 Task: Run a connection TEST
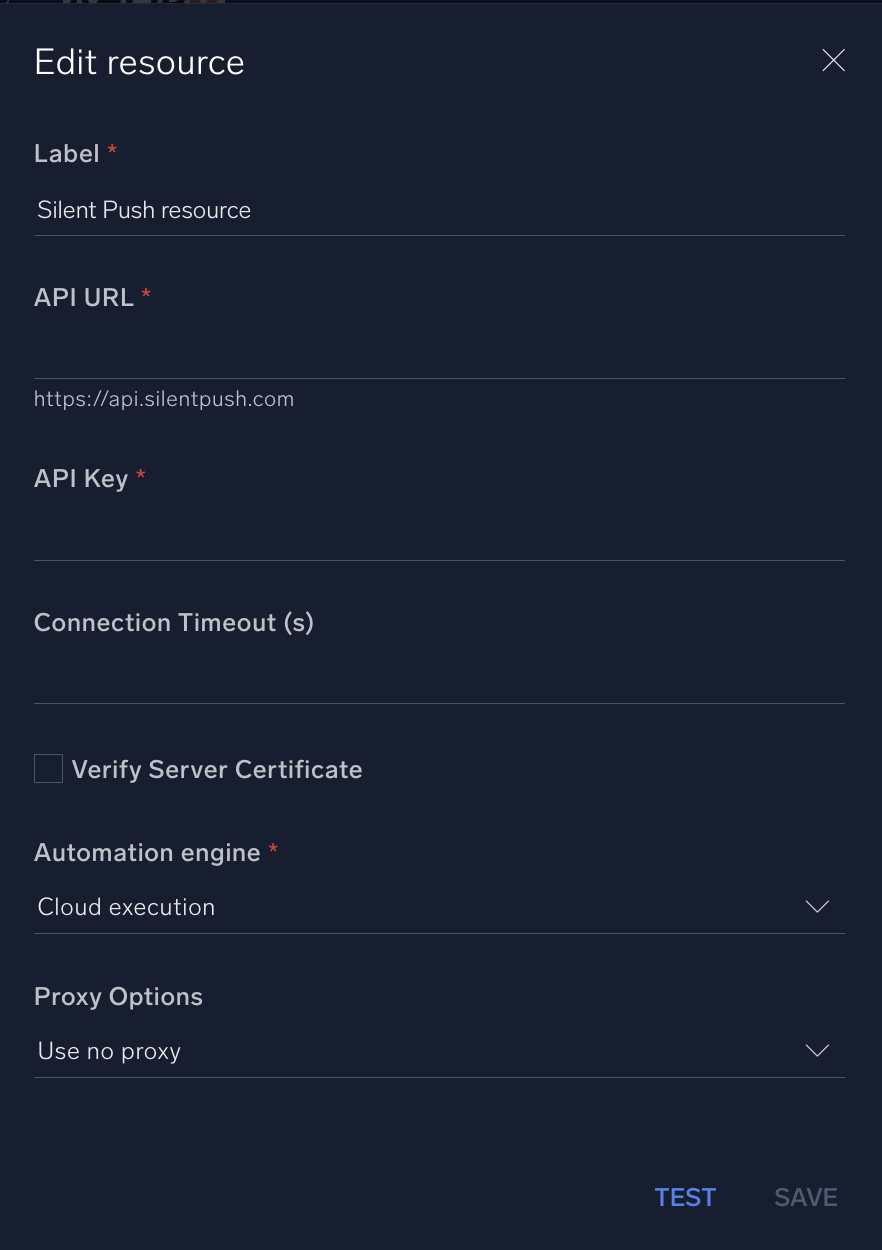[685, 1197]
